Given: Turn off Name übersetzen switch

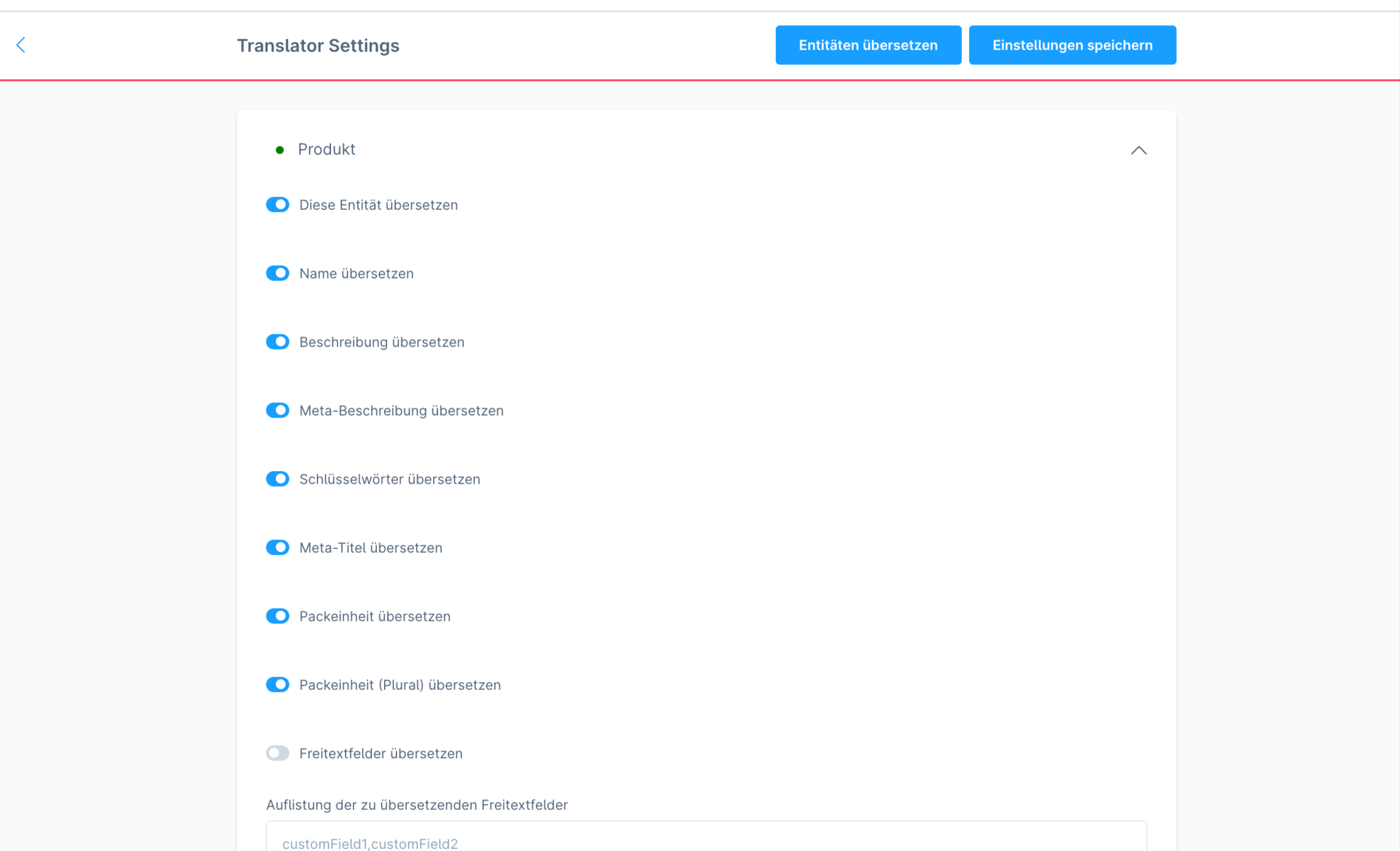Looking at the screenshot, I should tap(278, 273).
